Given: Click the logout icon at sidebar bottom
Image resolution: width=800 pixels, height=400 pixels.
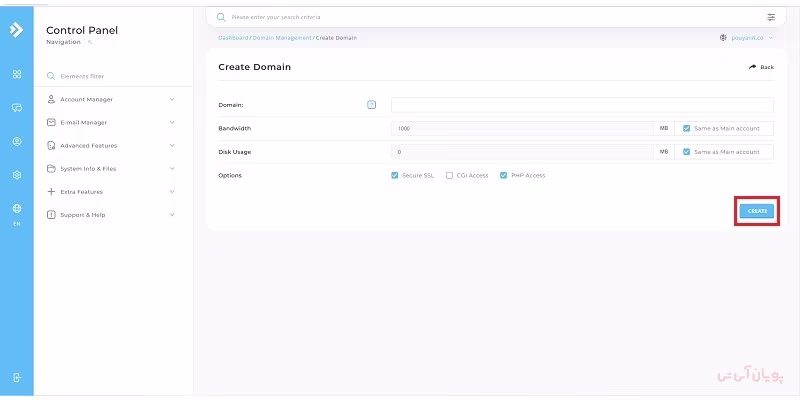Looking at the screenshot, I should (x=17, y=378).
